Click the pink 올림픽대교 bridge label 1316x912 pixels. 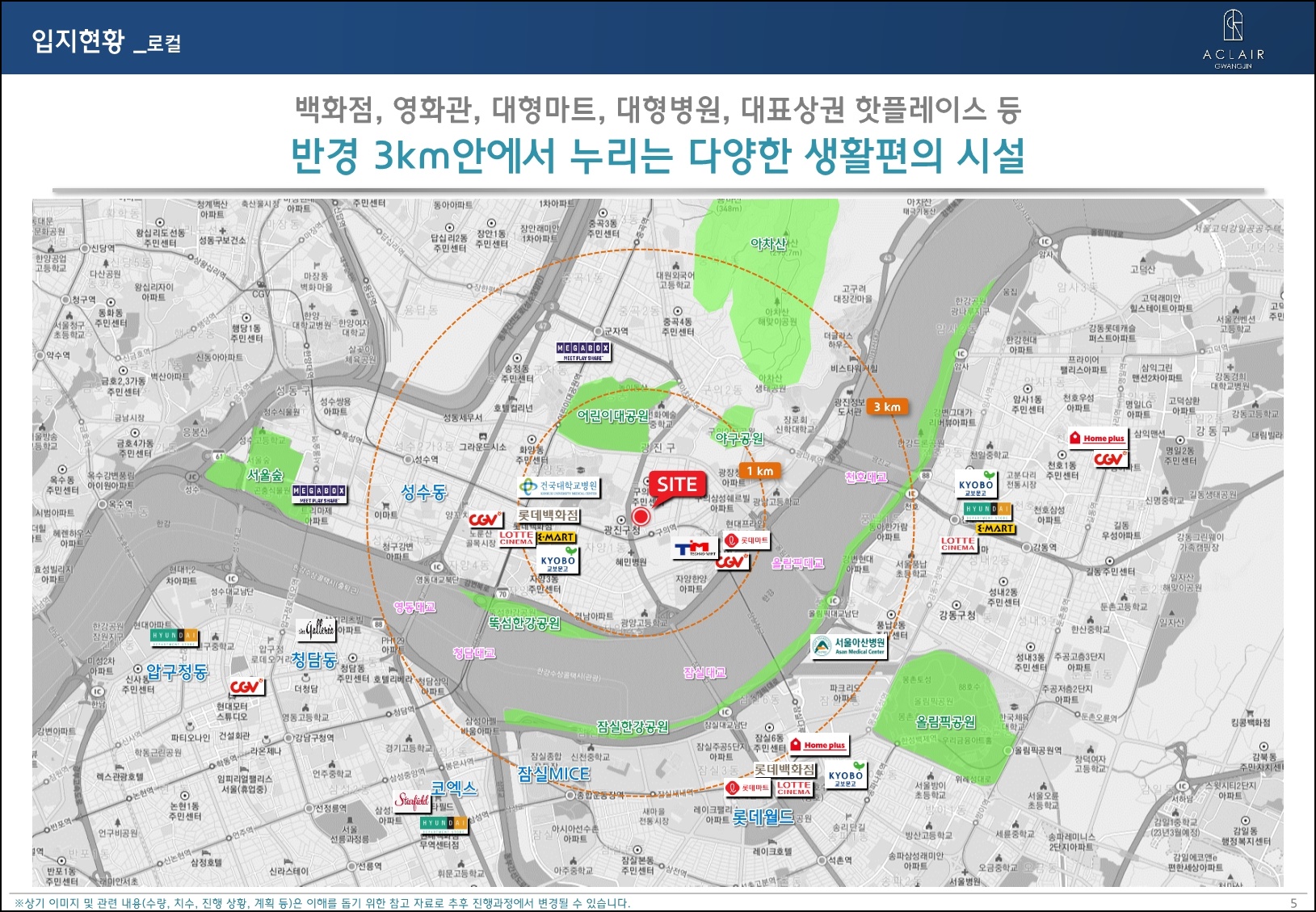tap(798, 562)
